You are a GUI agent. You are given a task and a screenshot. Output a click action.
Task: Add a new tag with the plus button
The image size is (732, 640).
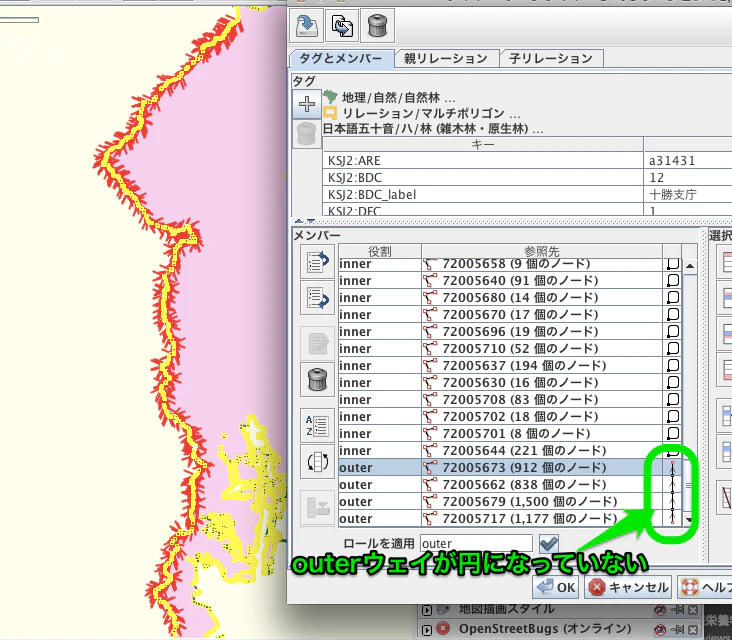(x=307, y=104)
